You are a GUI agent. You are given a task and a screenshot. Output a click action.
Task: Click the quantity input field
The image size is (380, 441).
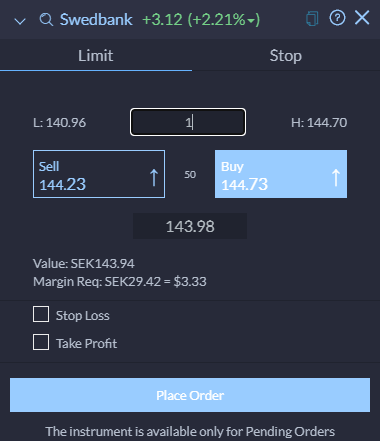point(188,122)
